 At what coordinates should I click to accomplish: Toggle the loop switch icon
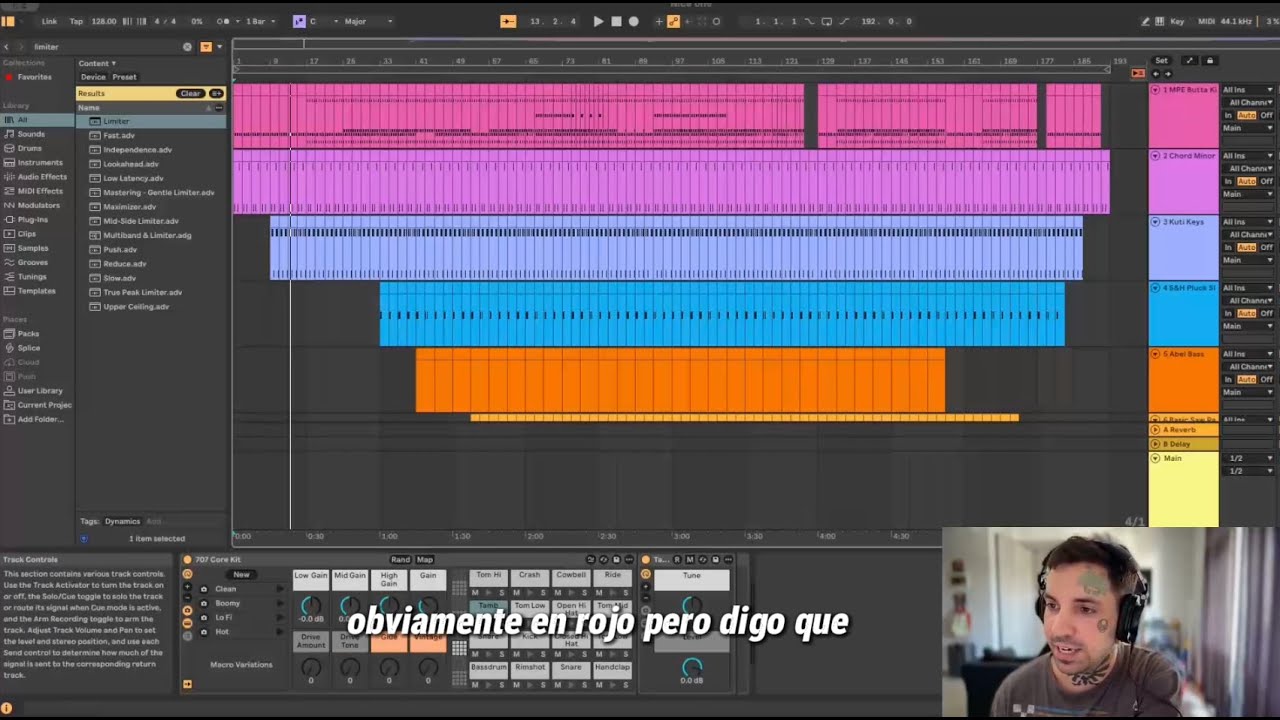coord(826,21)
